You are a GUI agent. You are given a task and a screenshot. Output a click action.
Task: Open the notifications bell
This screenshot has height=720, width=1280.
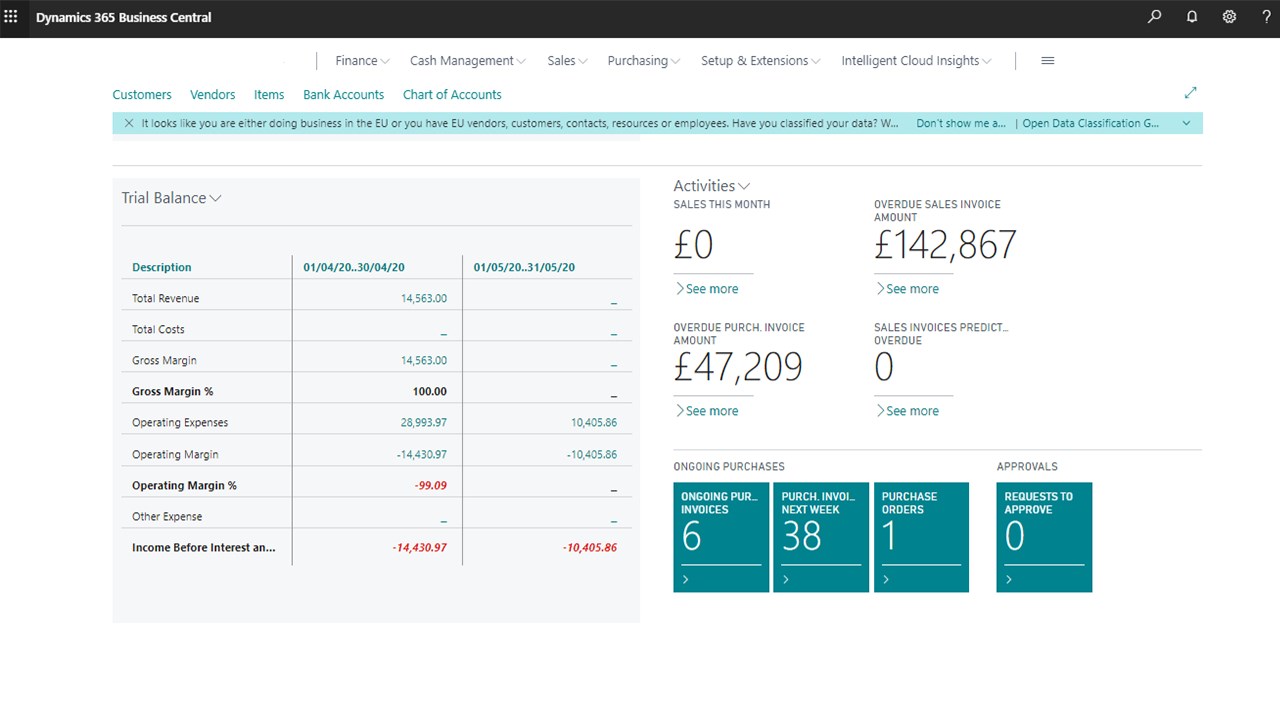coord(1192,17)
